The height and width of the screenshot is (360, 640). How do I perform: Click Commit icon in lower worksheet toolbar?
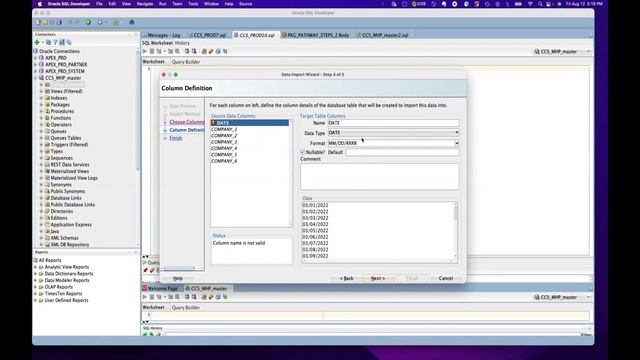point(187,297)
